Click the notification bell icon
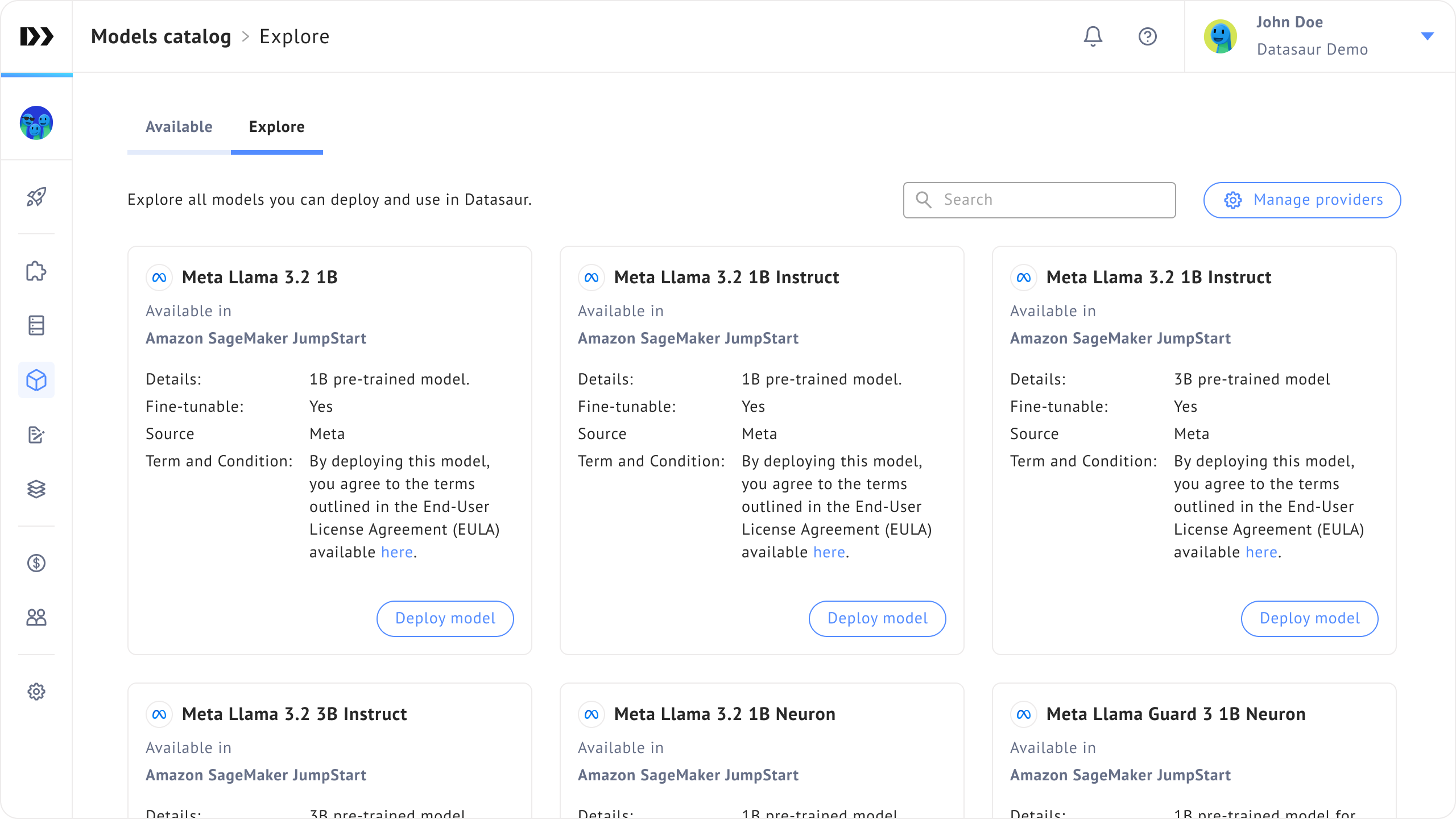Viewport: 1456px width, 819px height. [1093, 36]
